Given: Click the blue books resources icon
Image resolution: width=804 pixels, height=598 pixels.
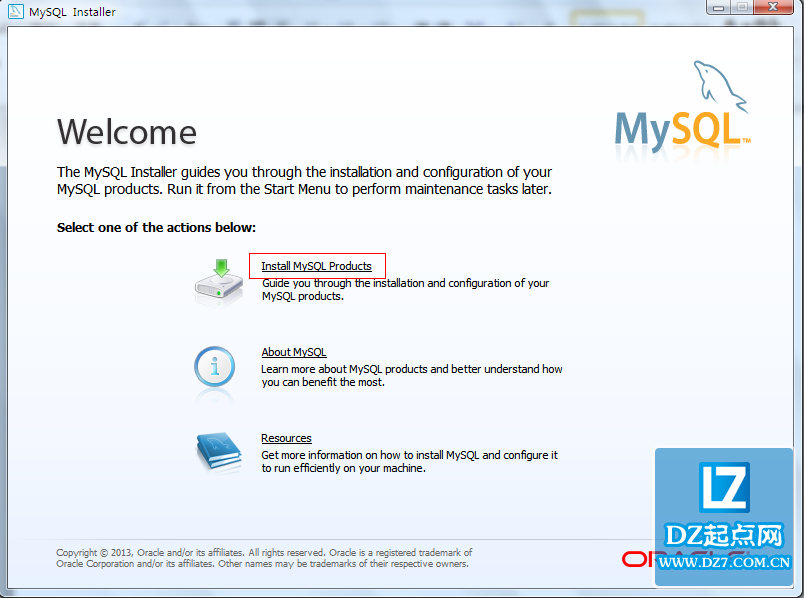Looking at the screenshot, I should click(219, 451).
